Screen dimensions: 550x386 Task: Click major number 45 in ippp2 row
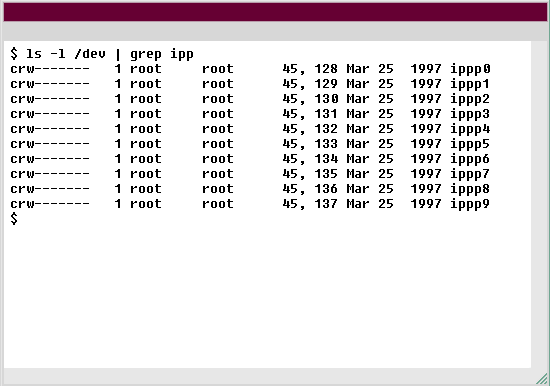pyautogui.click(x=290, y=99)
